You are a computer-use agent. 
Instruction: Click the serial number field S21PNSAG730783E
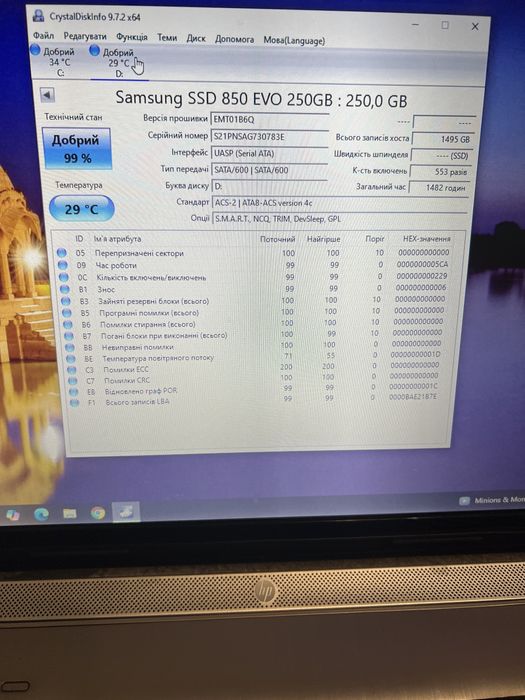coord(270,136)
